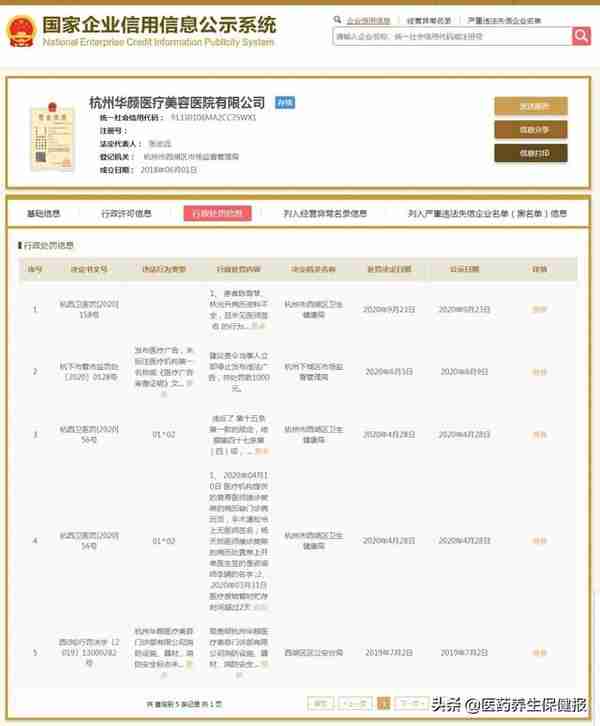Switch to the 行政许可信息 tab
Viewport: 600px width, 726px height.
(x=126, y=213)
